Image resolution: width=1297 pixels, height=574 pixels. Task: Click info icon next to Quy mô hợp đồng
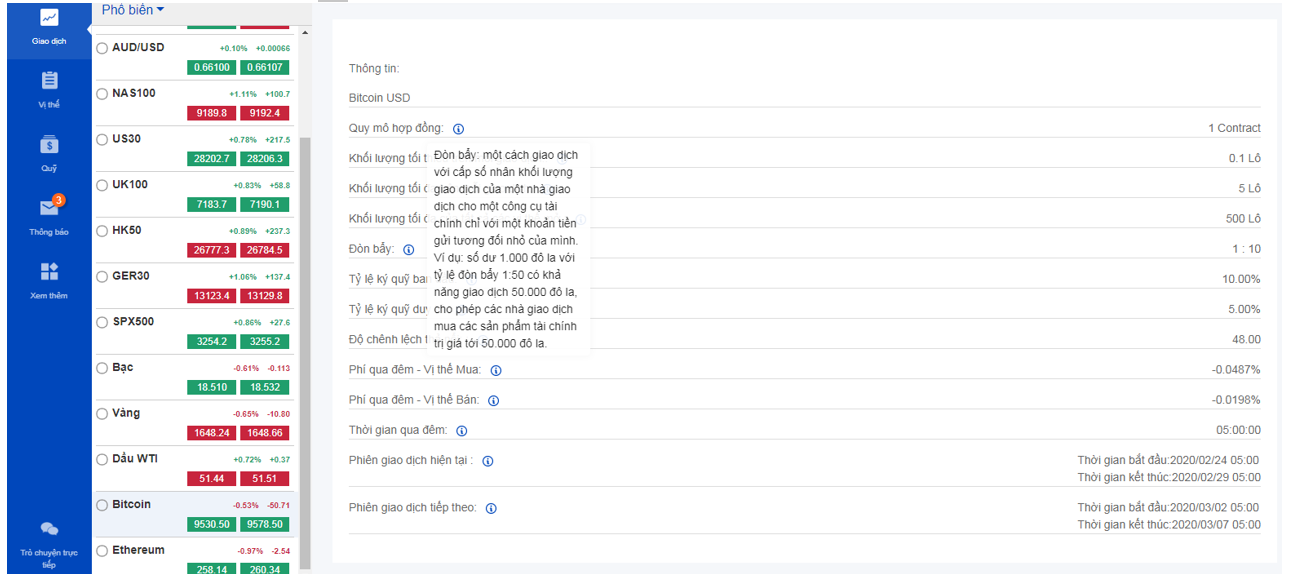tap(458, 129)
